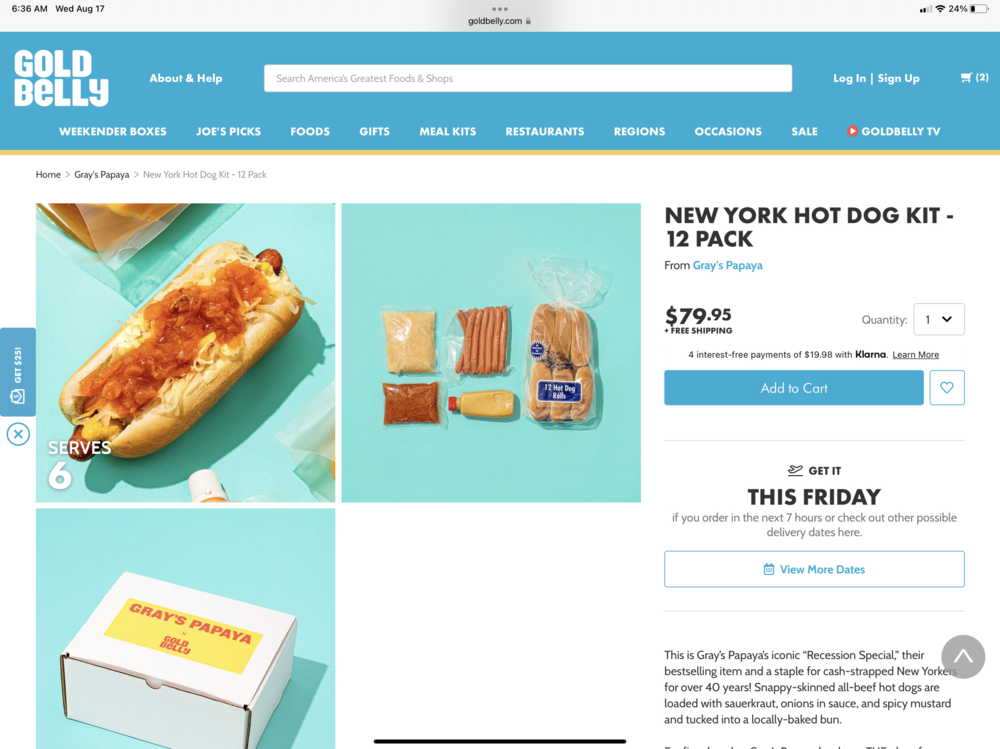Open the hot dog kit contents photo
The width and height of the screenshot is (1000, 749).
[x=491, y=353]
